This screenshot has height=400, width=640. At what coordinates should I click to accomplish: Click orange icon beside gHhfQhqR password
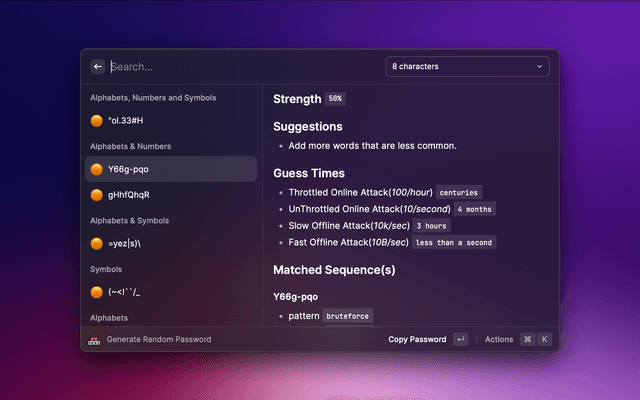click(97, 194)
